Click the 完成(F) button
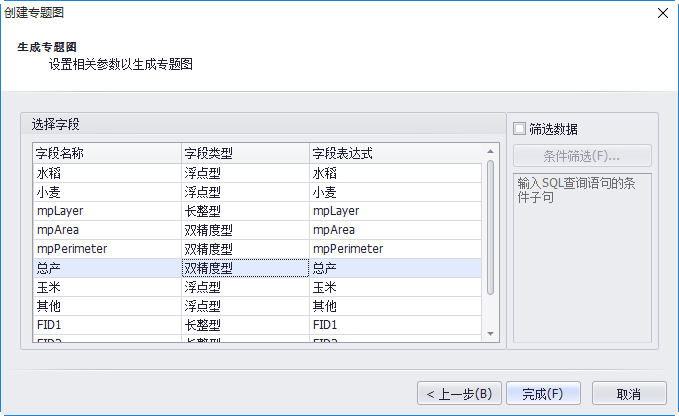 543,394
